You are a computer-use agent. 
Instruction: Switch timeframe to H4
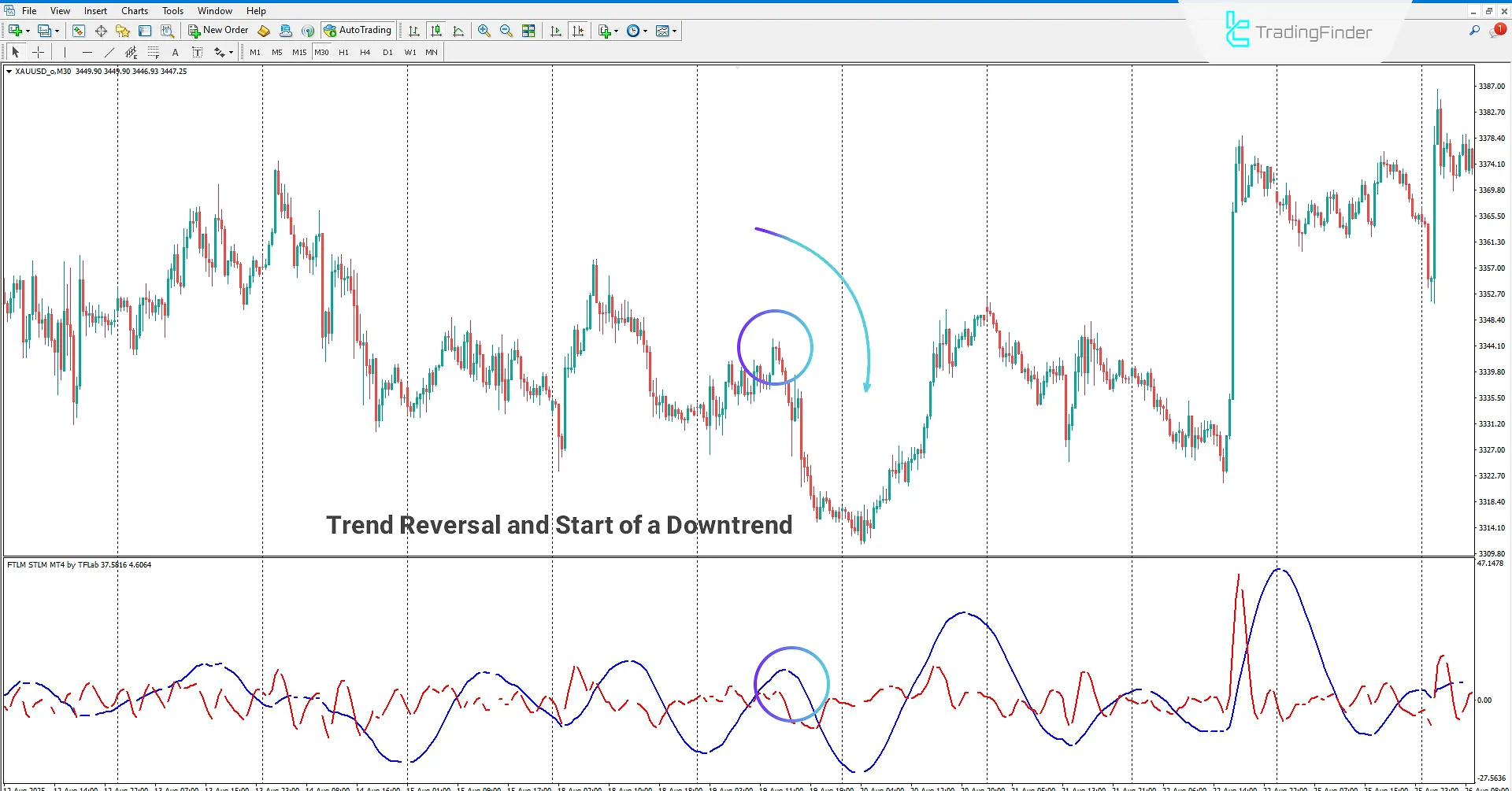coord(365,52)
